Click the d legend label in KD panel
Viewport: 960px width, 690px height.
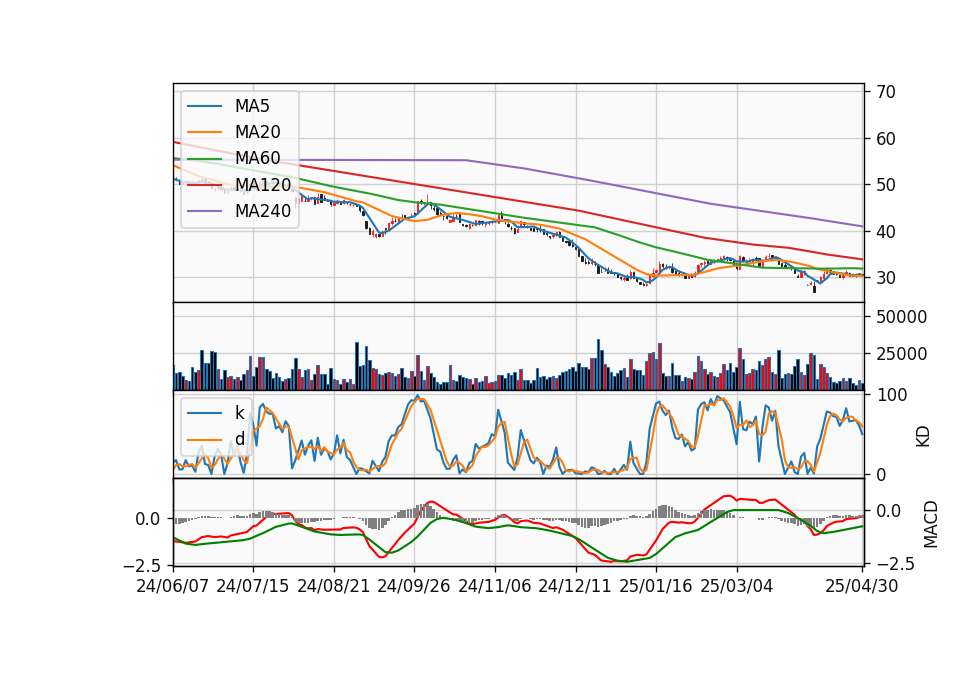click(240, 439)
